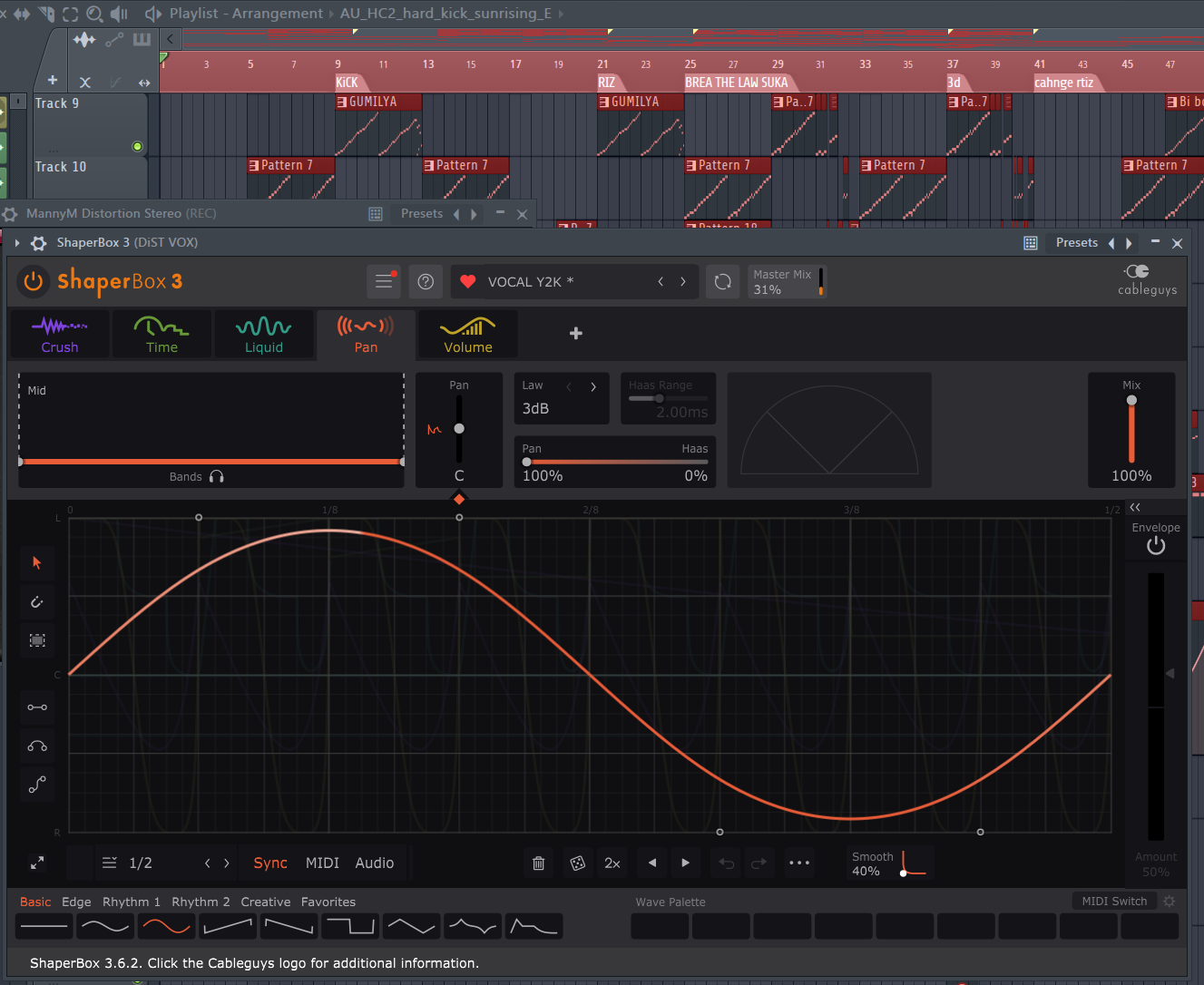1204x985 pixels.
Task: Adjust the Smooth 40% control
Action: point(889,863)
